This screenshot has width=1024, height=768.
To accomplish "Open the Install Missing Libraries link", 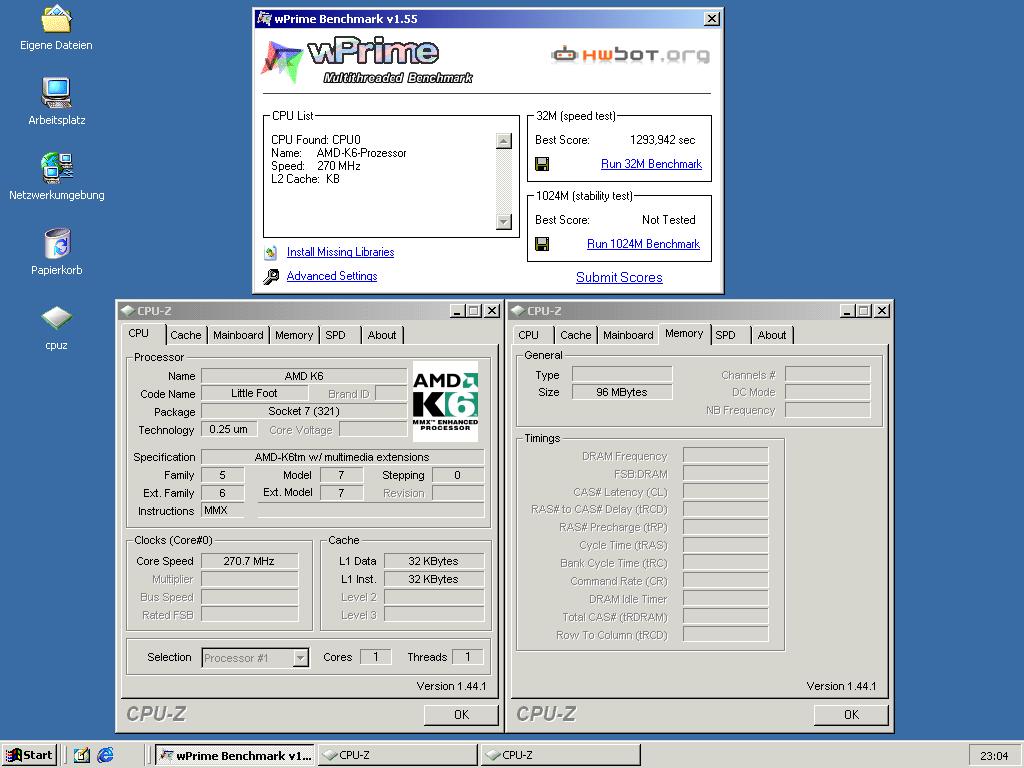I will (340, 252).
